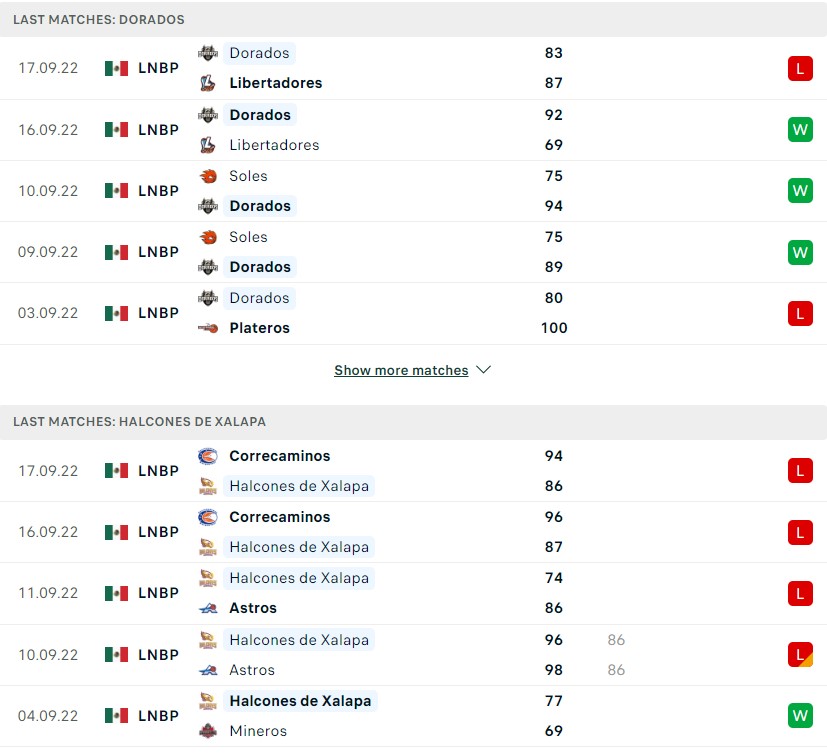
Task: Click the Libertadores team logo in the 17.09.22 match
Action: click(208, 83)
